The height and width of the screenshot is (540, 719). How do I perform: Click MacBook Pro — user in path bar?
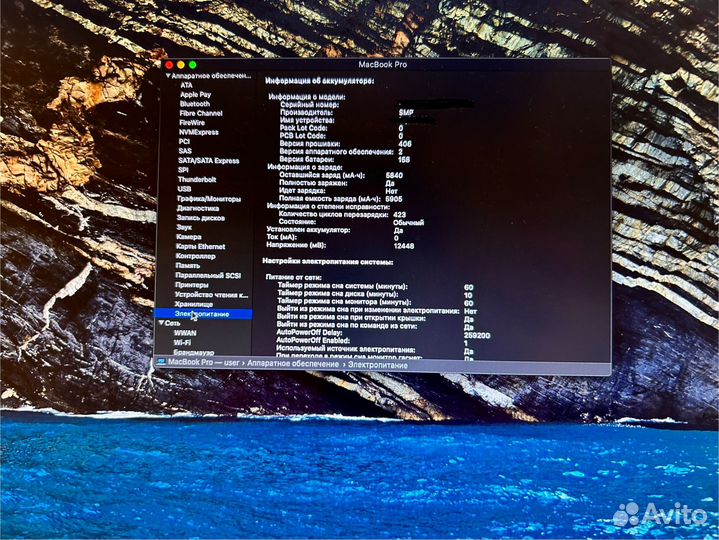pyautogui.click(x=203, y=362)
